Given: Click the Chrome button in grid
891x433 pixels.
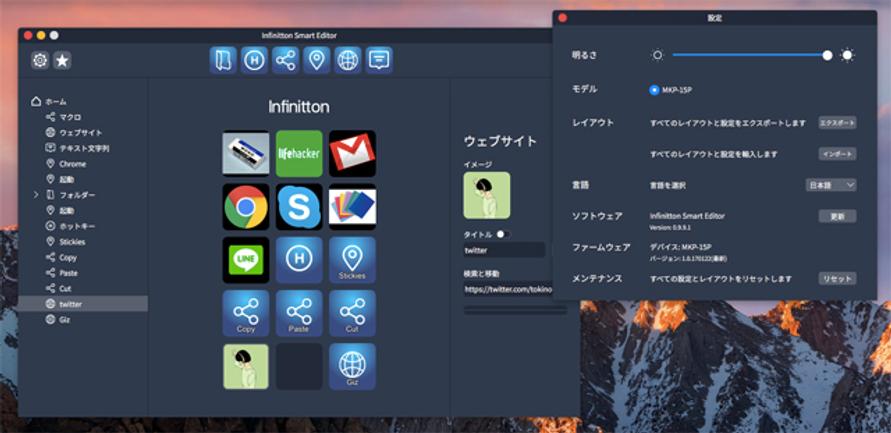Looking at the screenshot, I should [x=246, y=206].
